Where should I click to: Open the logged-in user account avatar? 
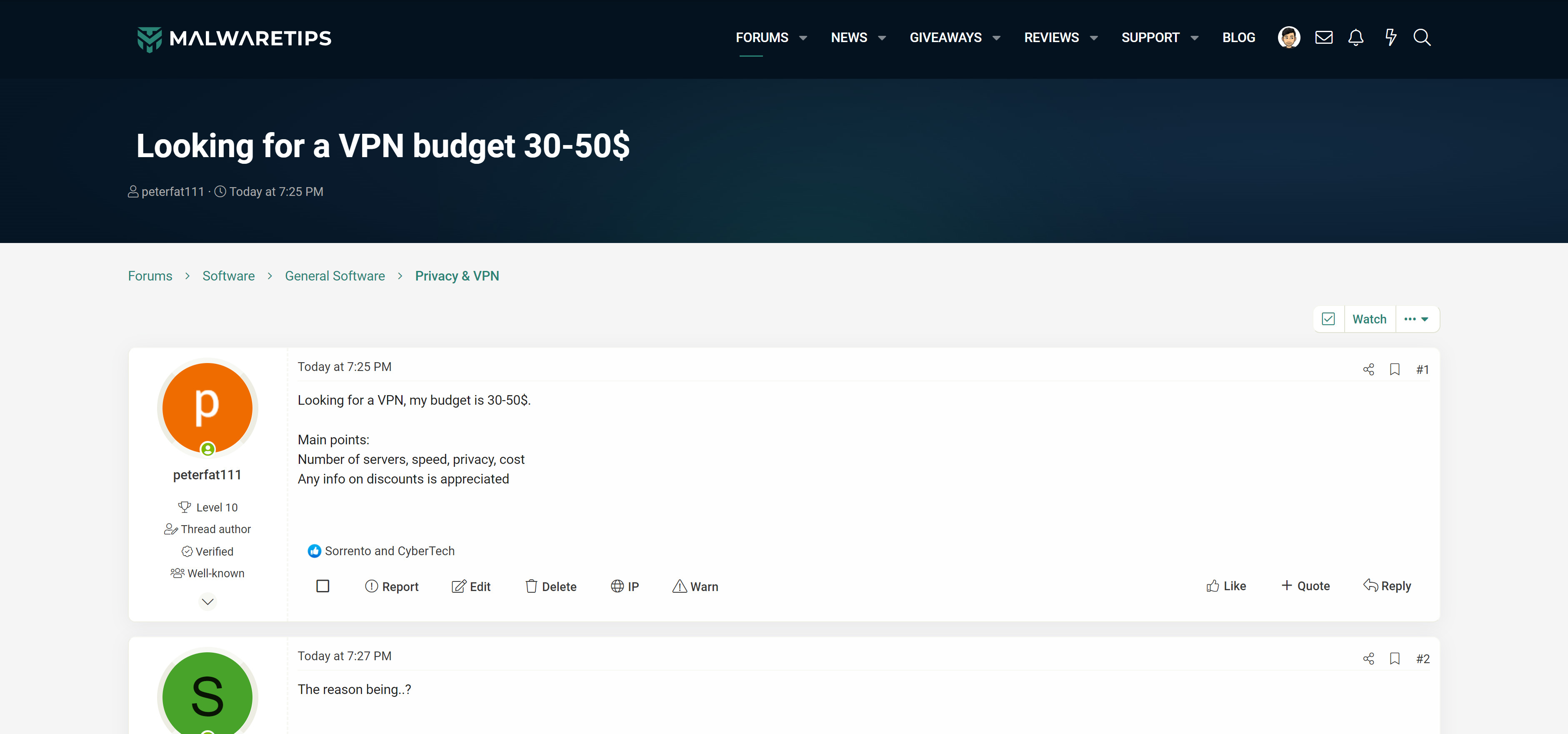pyautogui.click(x=1288, y=38)
